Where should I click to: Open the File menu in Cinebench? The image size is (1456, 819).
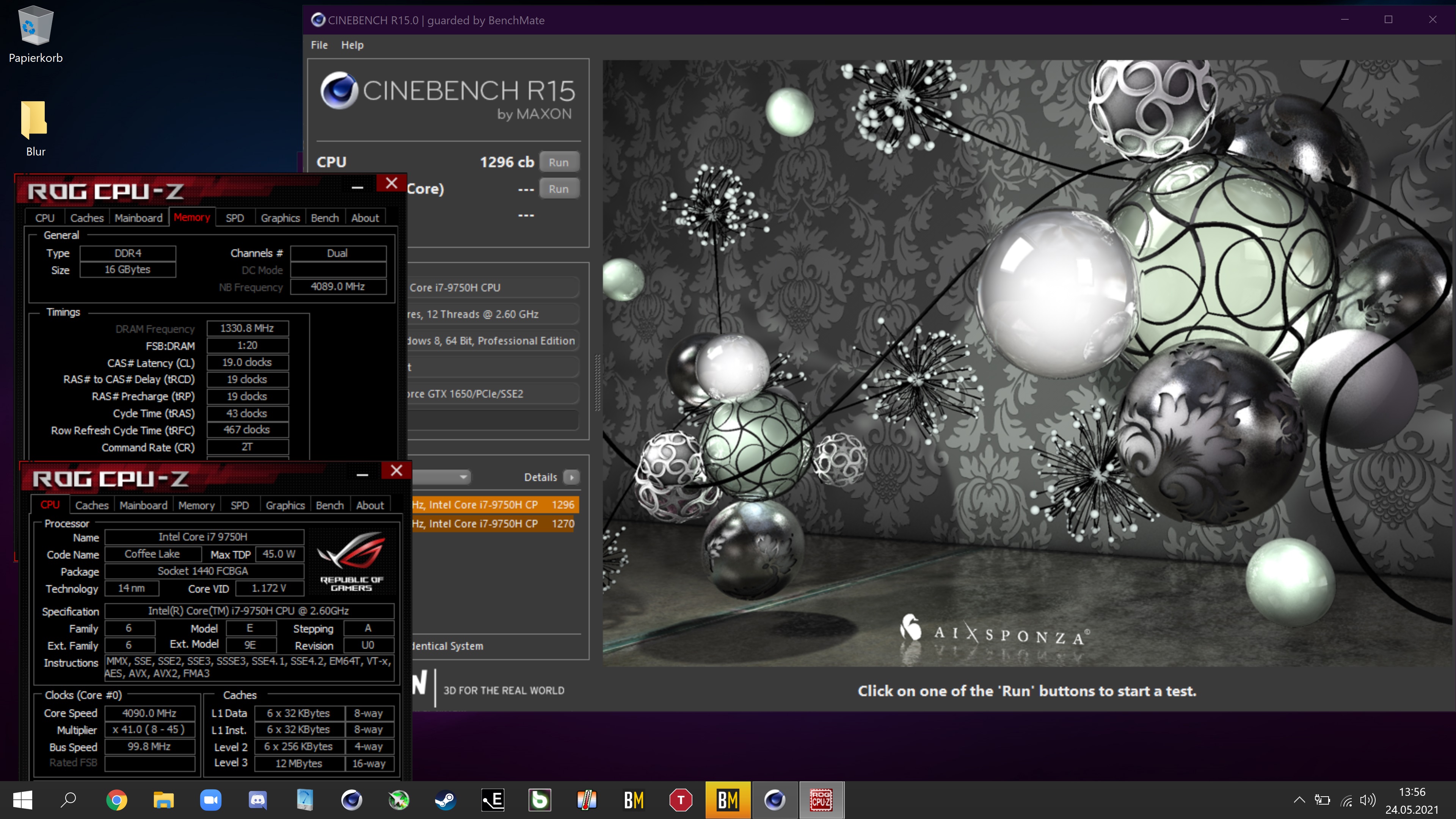click(319, 45)
